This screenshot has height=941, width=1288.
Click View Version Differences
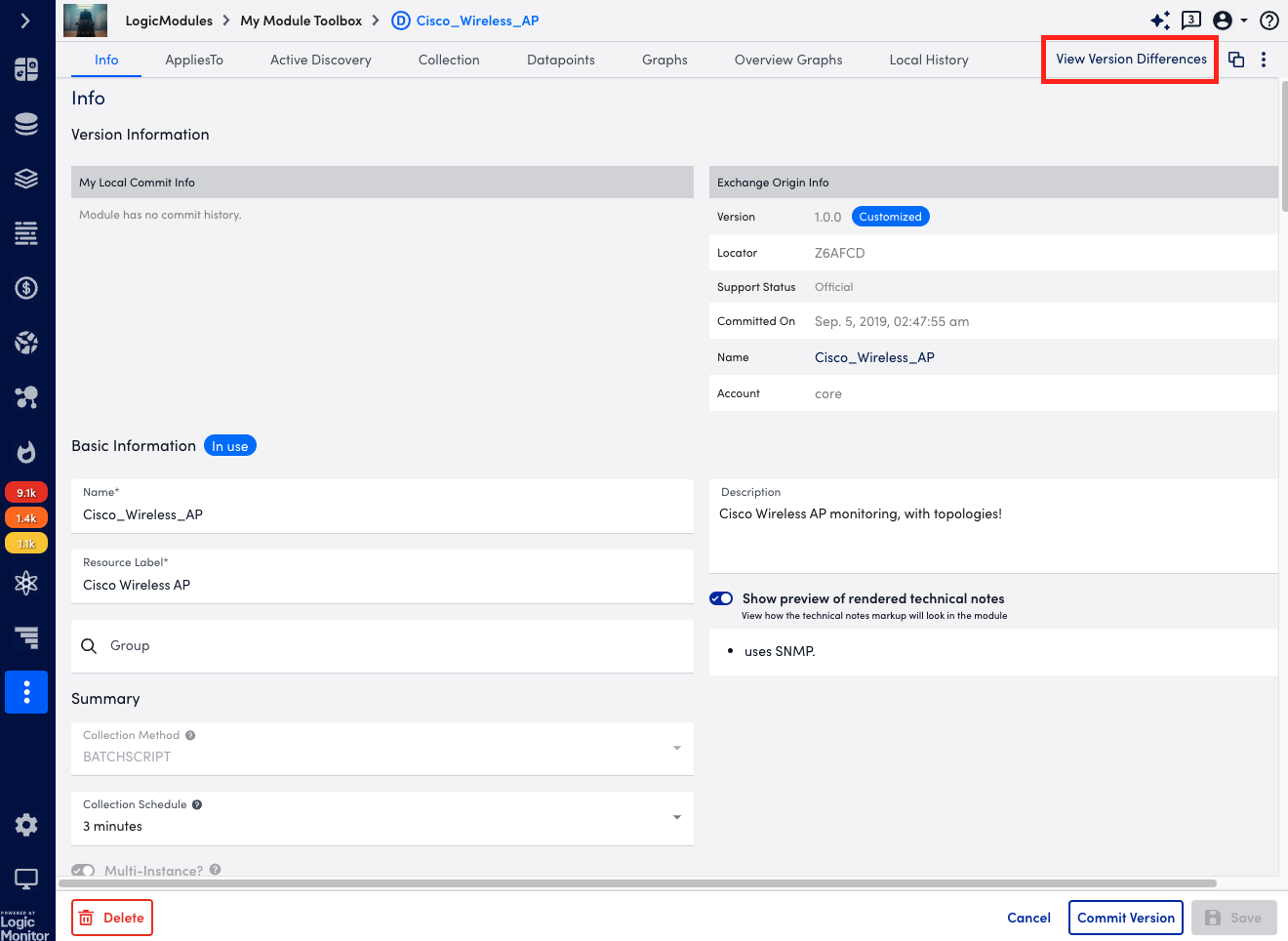point(1131,60)
